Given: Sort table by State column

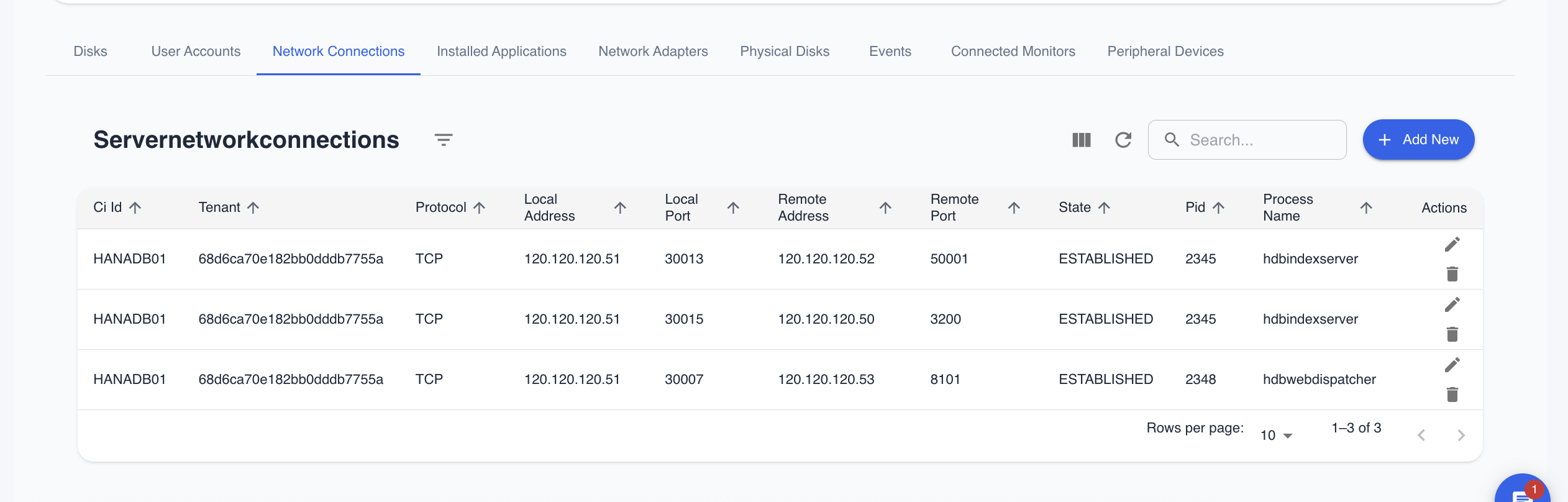Looking at the screenshot, I should click(x=1104, y=208).
